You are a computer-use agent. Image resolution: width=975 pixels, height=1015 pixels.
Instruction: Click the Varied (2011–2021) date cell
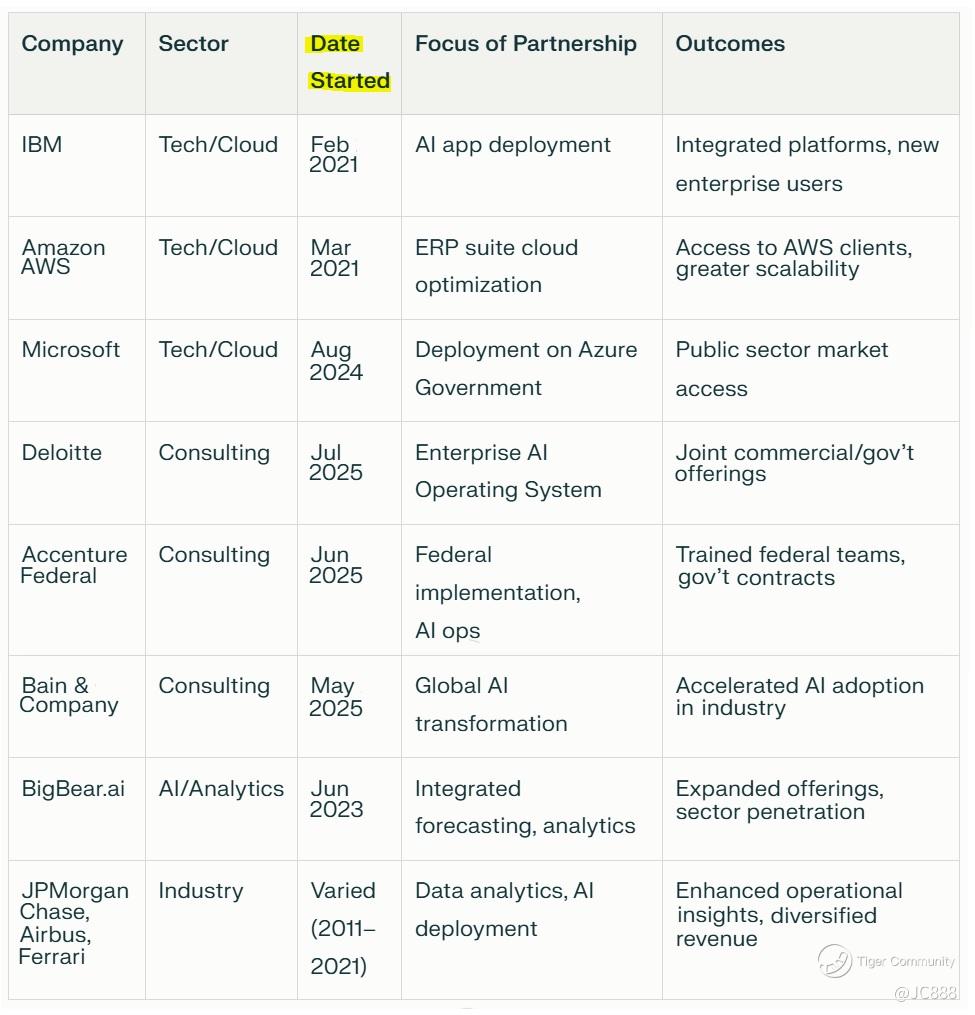pos(343,928)
